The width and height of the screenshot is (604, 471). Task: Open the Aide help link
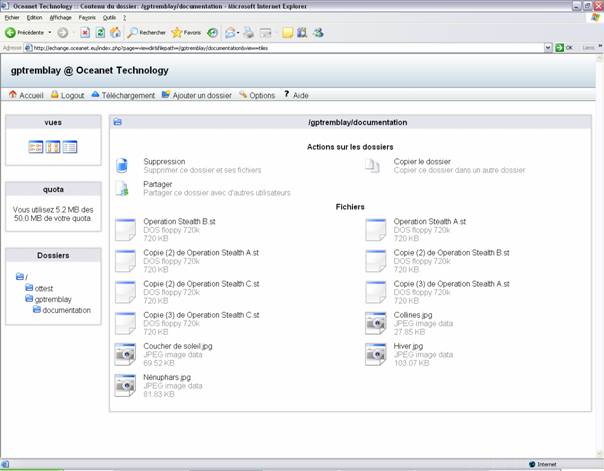296,95
